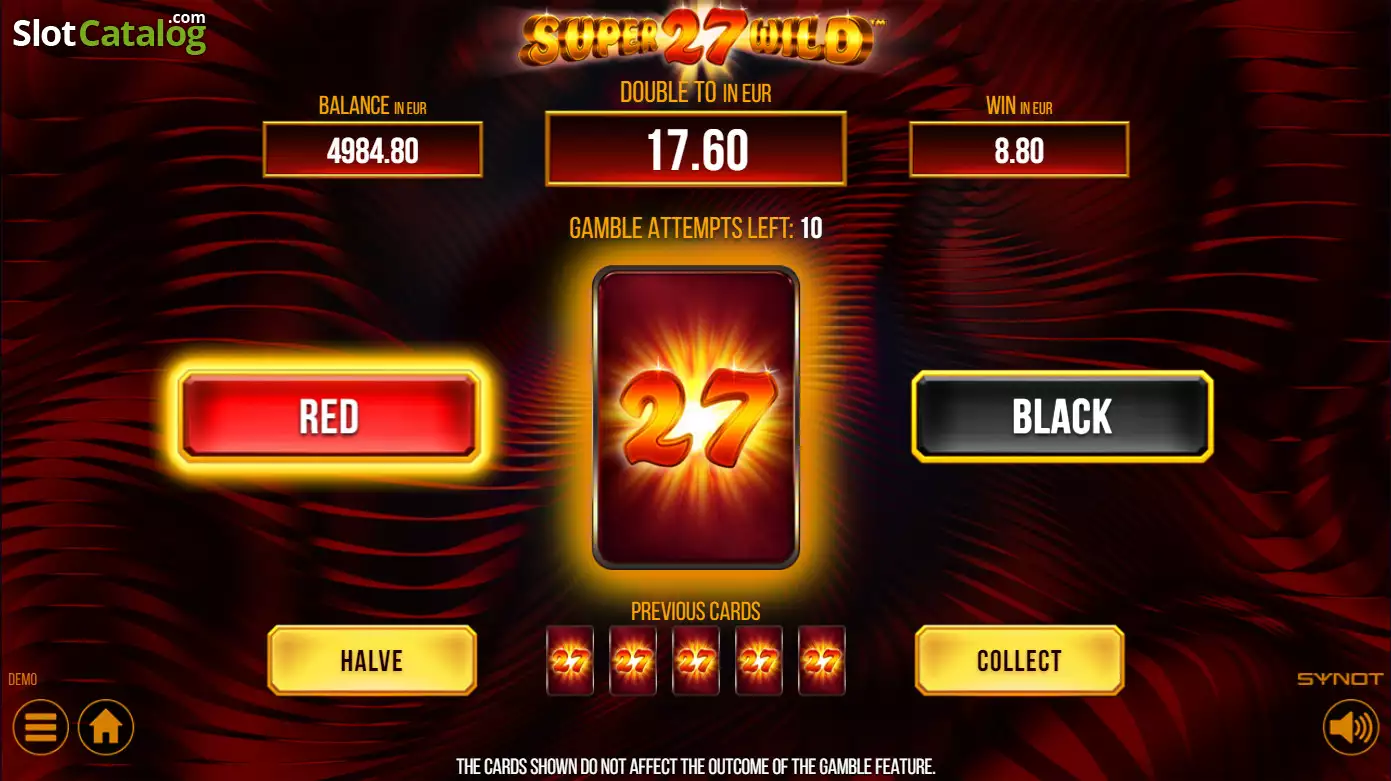The width and height of the screenshot is (1391, 781).
Task: Click the home icon button
Action: point(106,727)
